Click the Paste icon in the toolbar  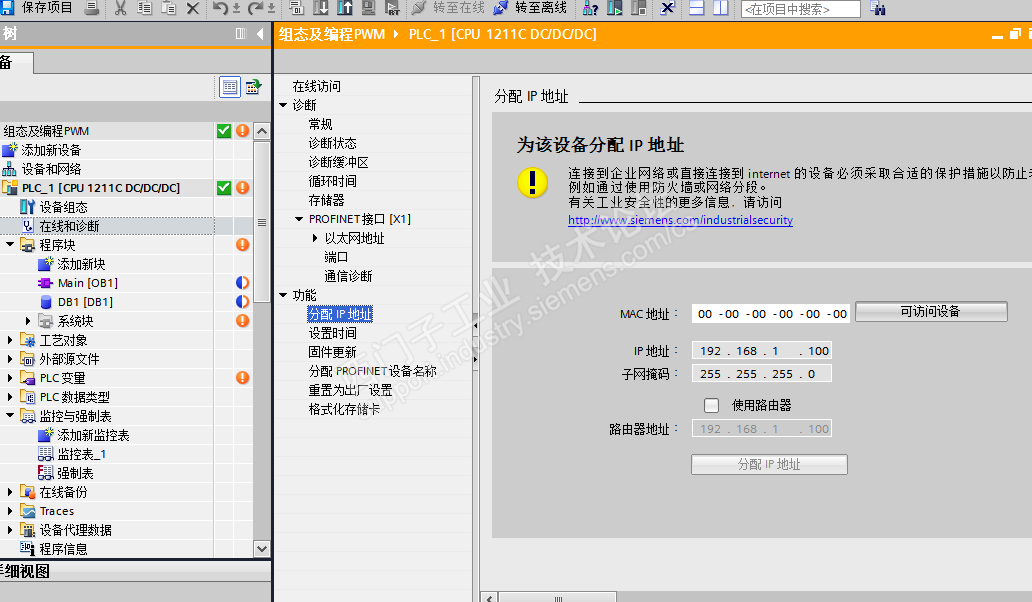(168, 8)
